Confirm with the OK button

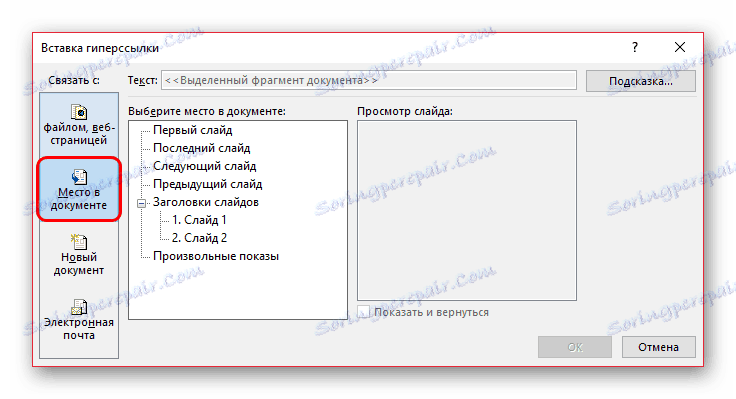tap(575, 347)
